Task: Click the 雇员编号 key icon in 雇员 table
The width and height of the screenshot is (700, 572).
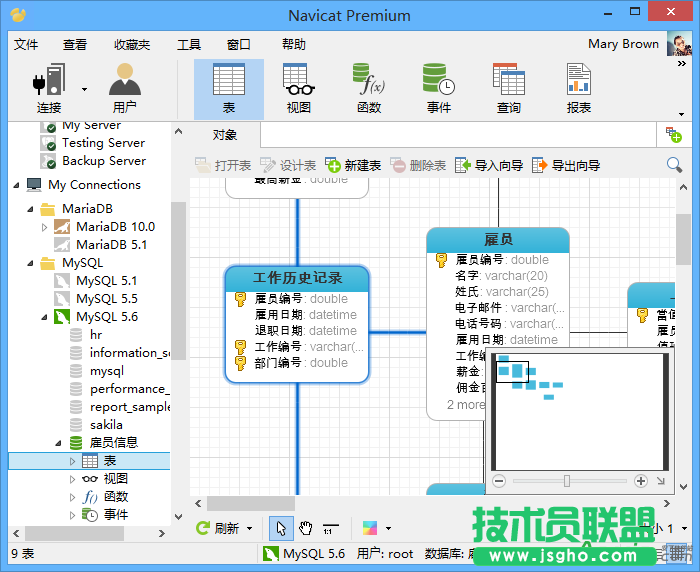Action: [441, 260]
